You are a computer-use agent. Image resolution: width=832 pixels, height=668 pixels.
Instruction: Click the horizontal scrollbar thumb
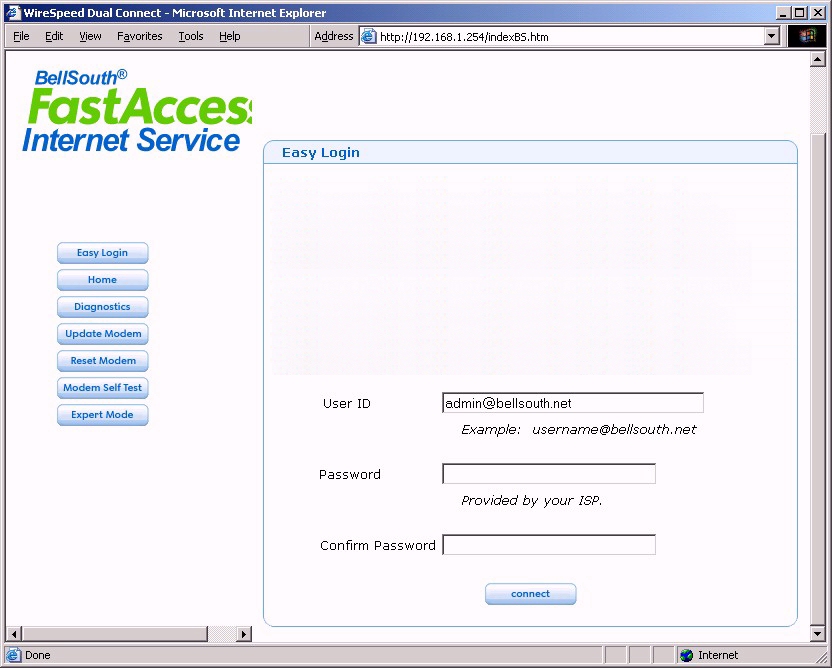(115, 634)
